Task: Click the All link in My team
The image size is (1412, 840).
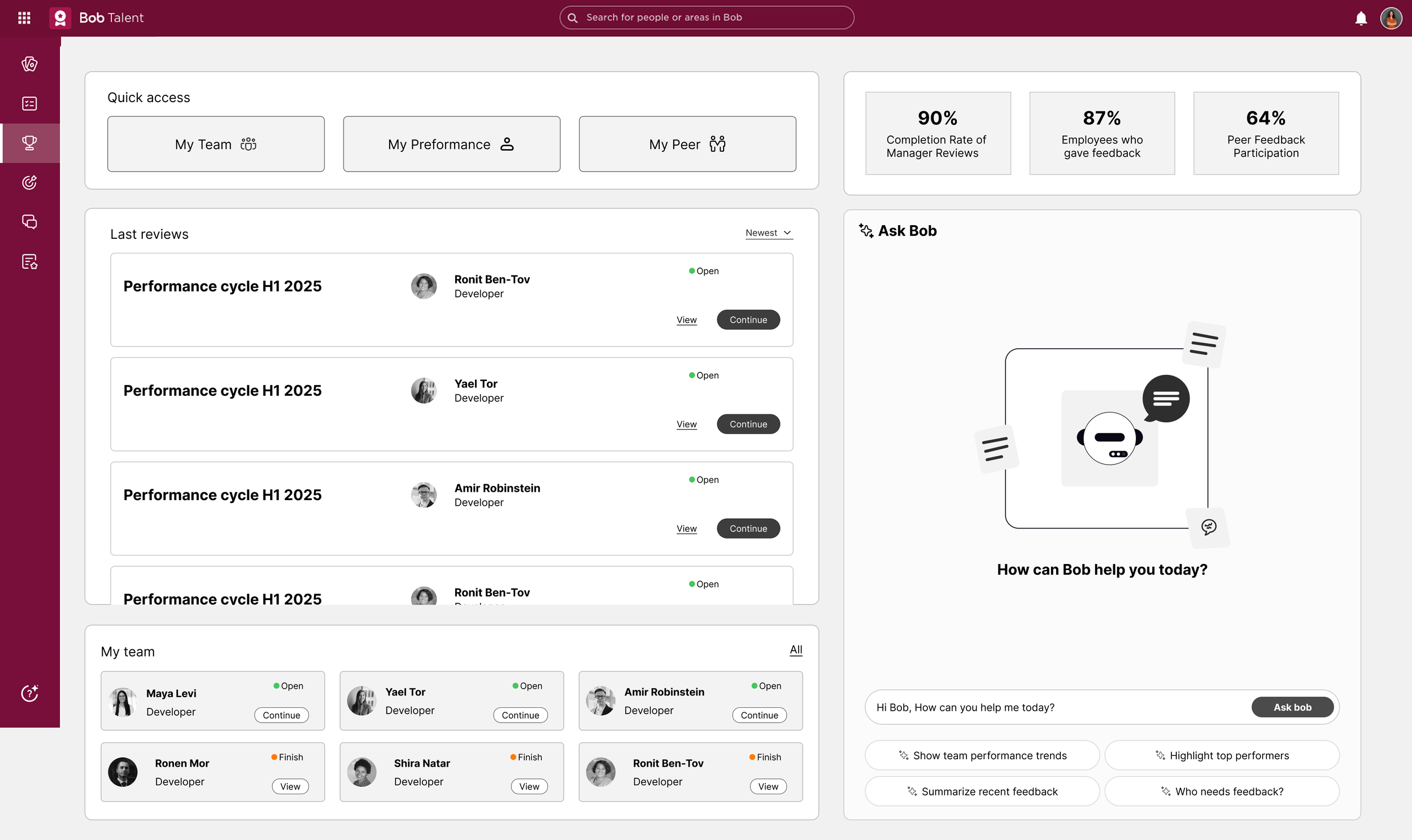Action: click(795, 650)
